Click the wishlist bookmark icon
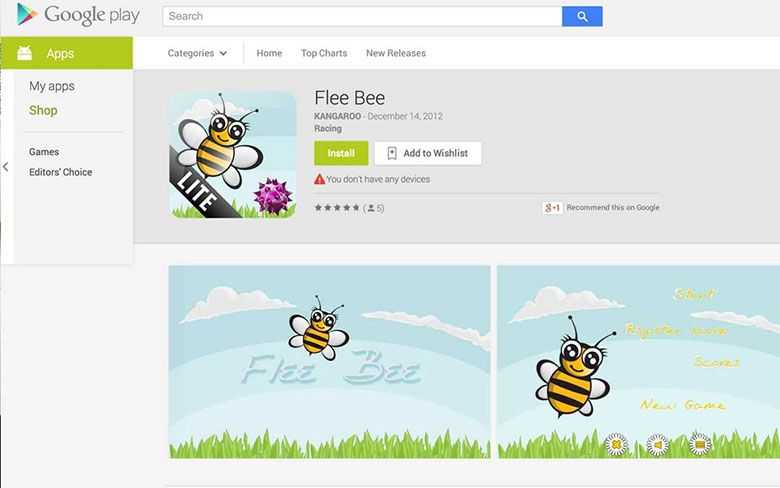The height and width of the screenshot is (488, 780). (x=392, y=153)
